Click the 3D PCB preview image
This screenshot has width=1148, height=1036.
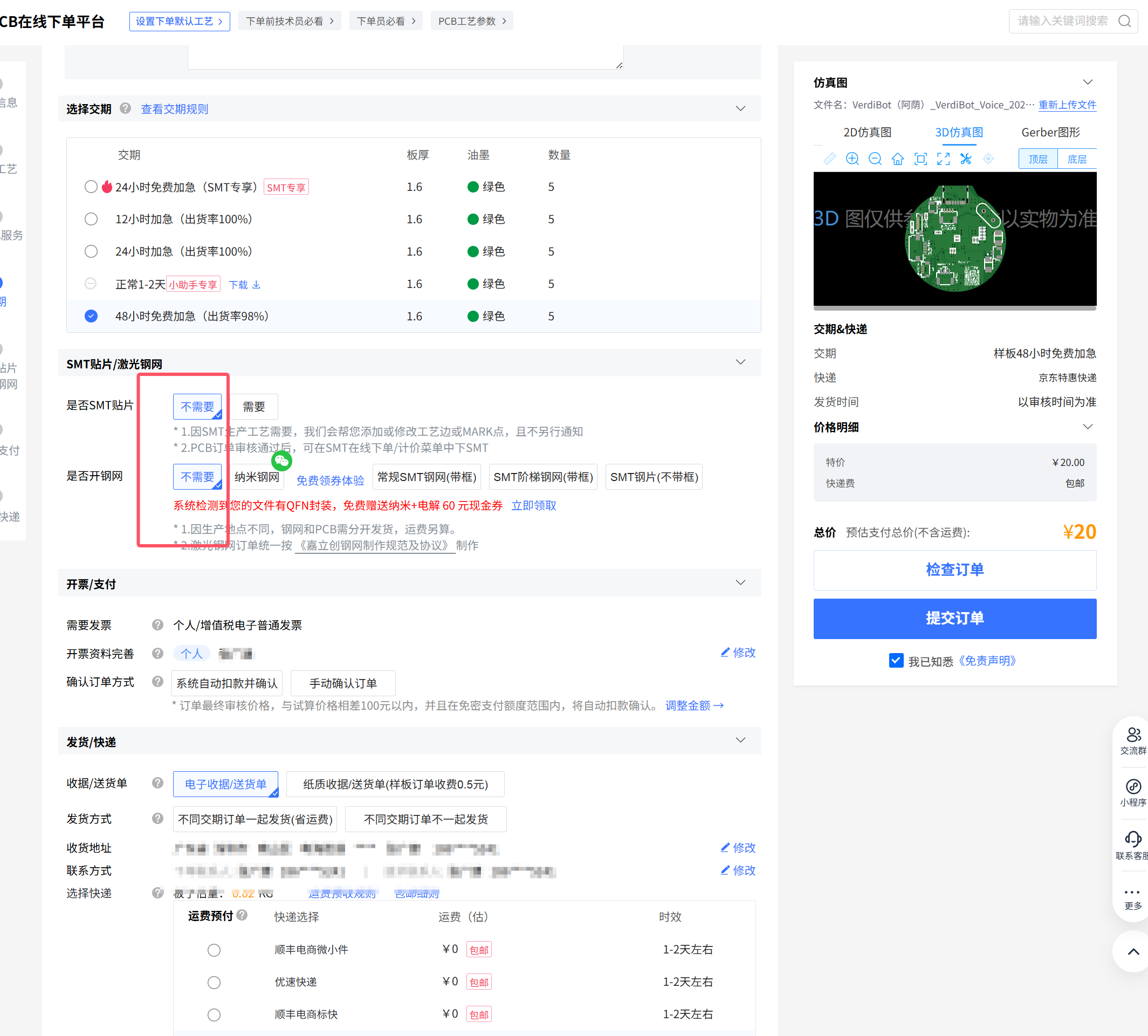coord(954,239)
